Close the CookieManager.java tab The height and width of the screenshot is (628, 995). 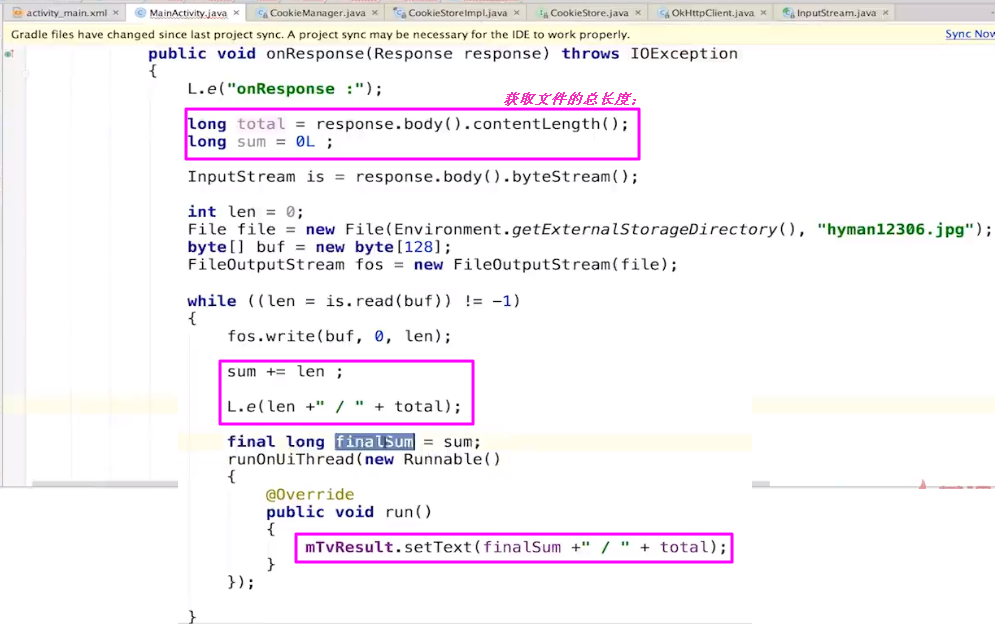coord(375,13)
